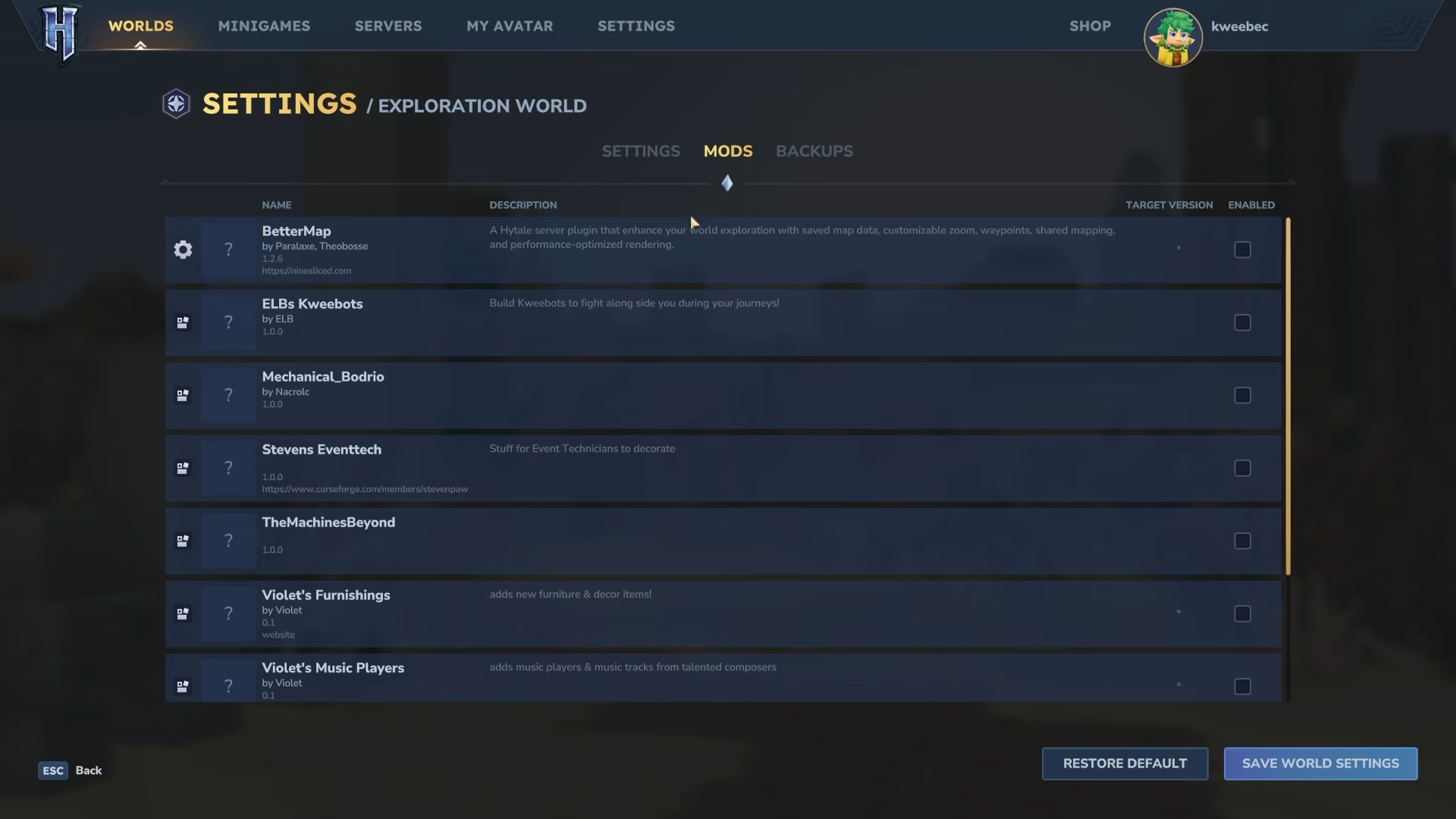
Task: Click Violet's Music Players pack icon
Action: pyautogui.click(x=183, y=686)
